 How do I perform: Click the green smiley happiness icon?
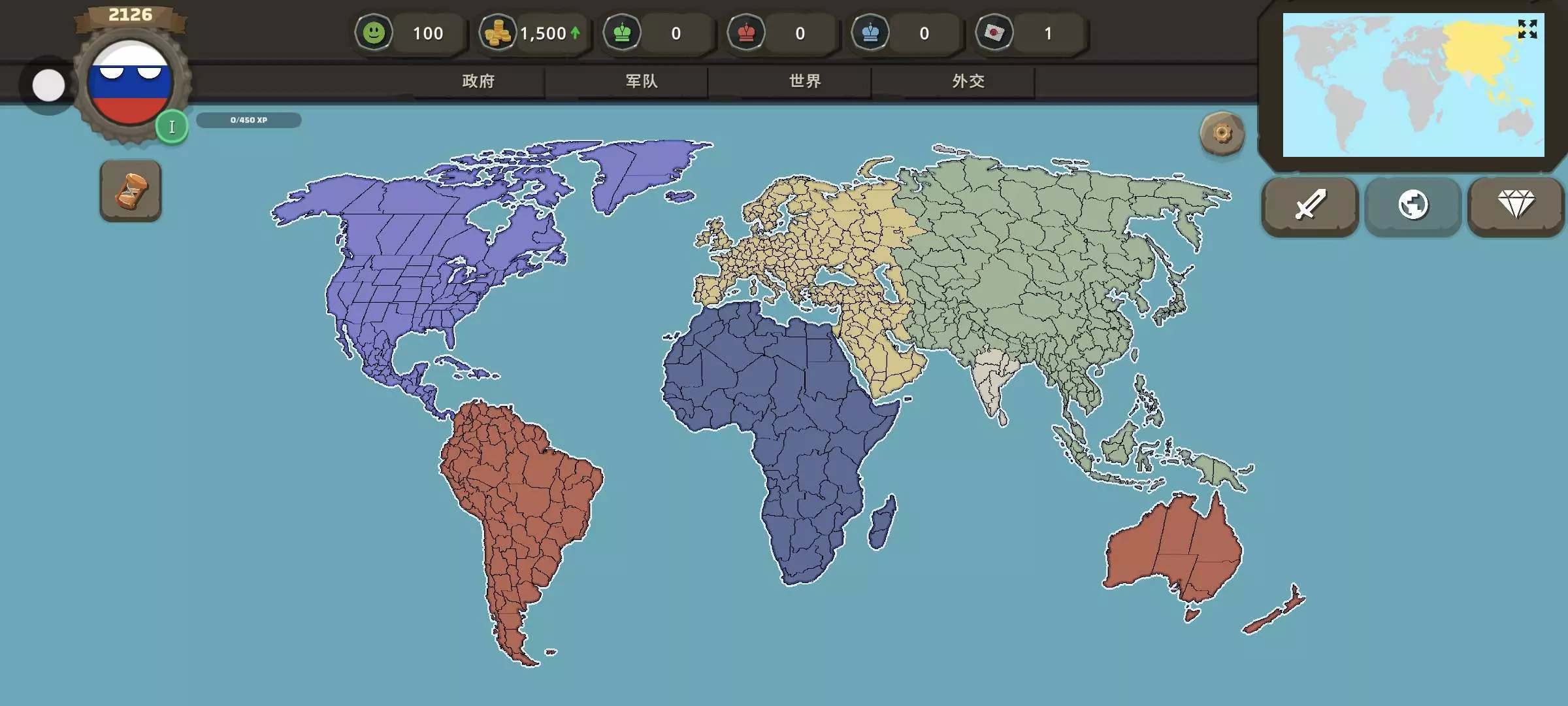click(374, 33)
